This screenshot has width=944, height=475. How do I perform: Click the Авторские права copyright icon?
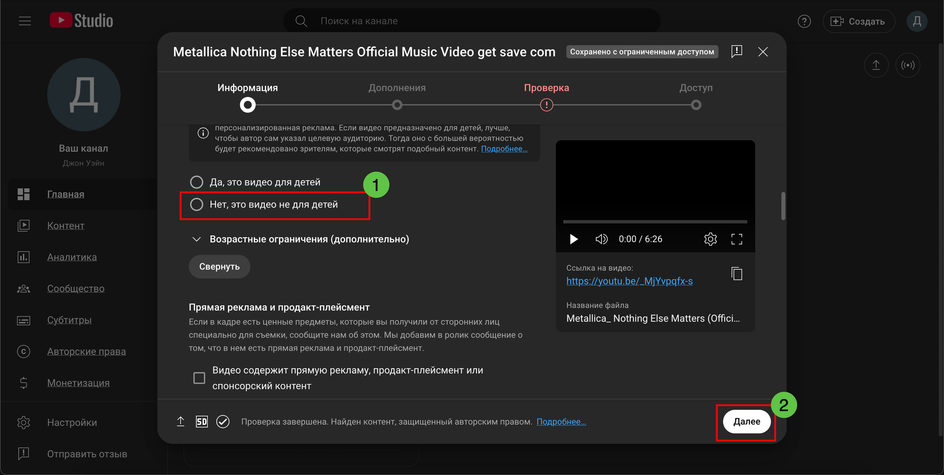[x=23, y=351]
